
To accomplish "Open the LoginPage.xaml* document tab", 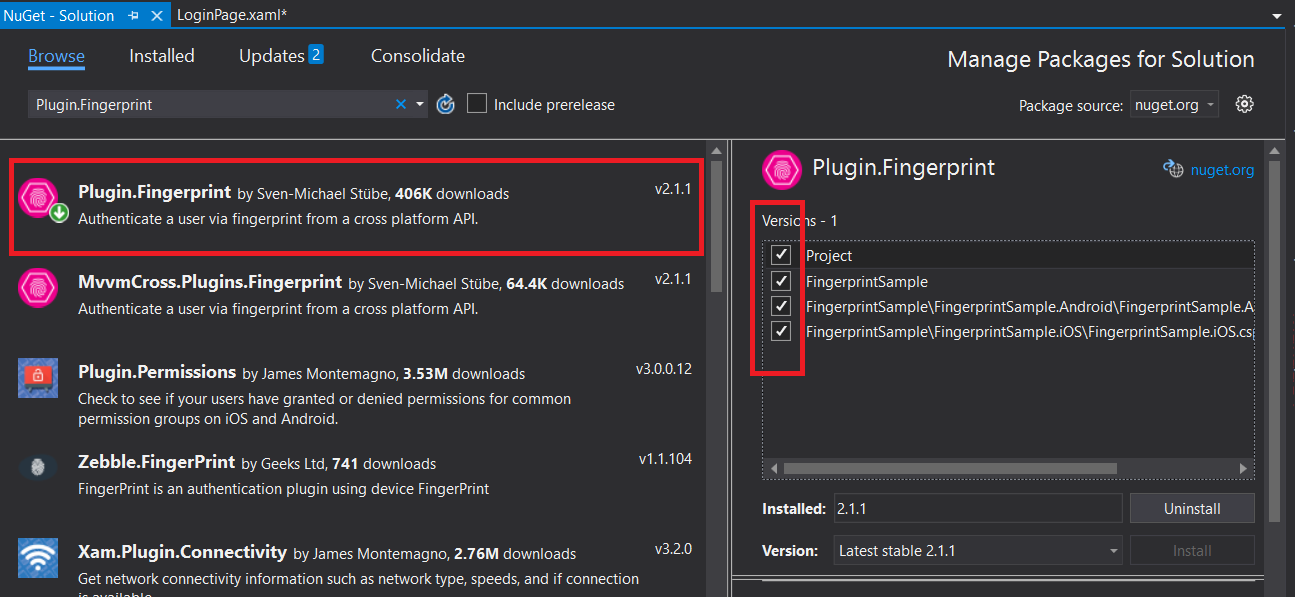I will [x=232, y=15].
